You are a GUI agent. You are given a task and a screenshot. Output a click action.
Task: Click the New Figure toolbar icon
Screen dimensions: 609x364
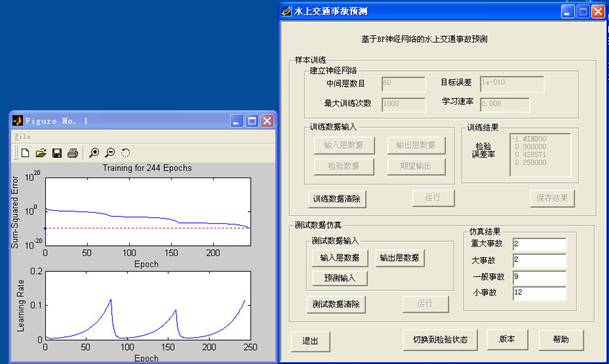pos(25,153)
